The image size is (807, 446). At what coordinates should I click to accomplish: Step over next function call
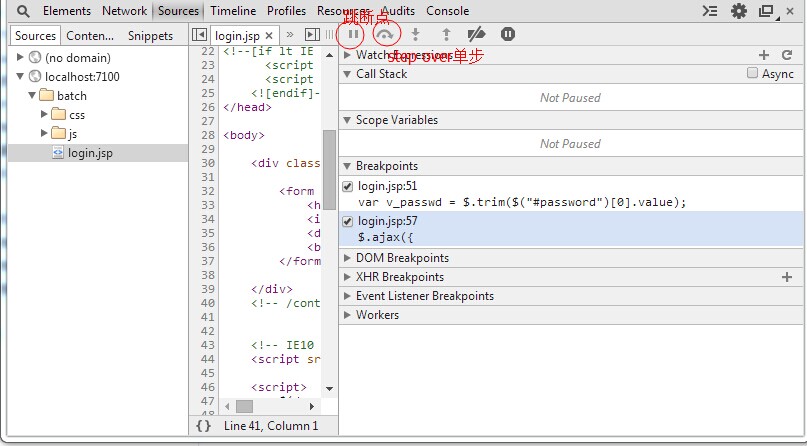pyautogui.click(x=385, y=34)
